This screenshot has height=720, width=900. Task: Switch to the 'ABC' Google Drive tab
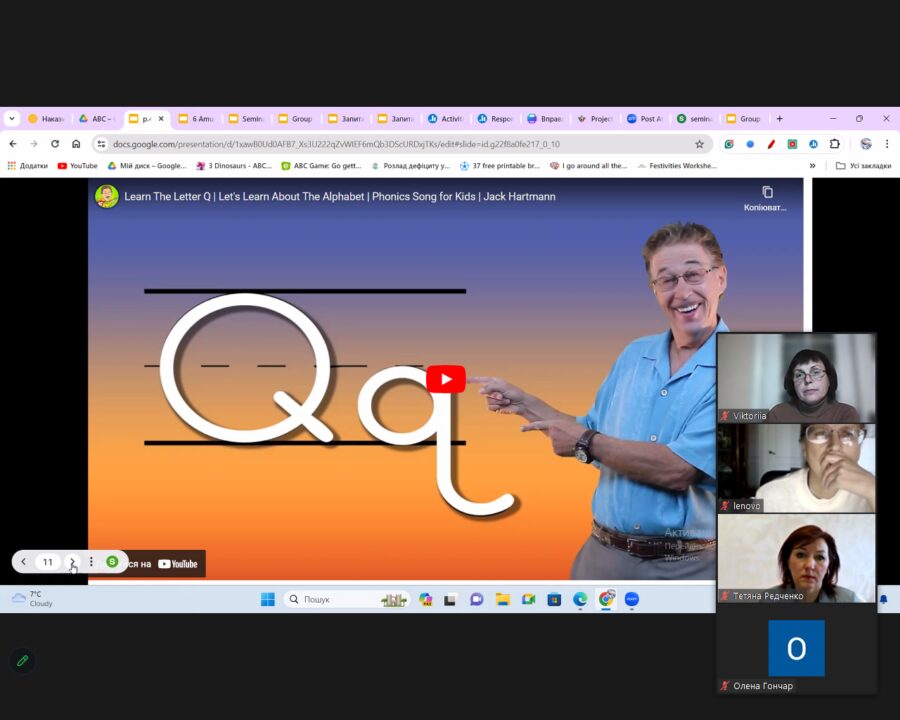tap(96, 119)
